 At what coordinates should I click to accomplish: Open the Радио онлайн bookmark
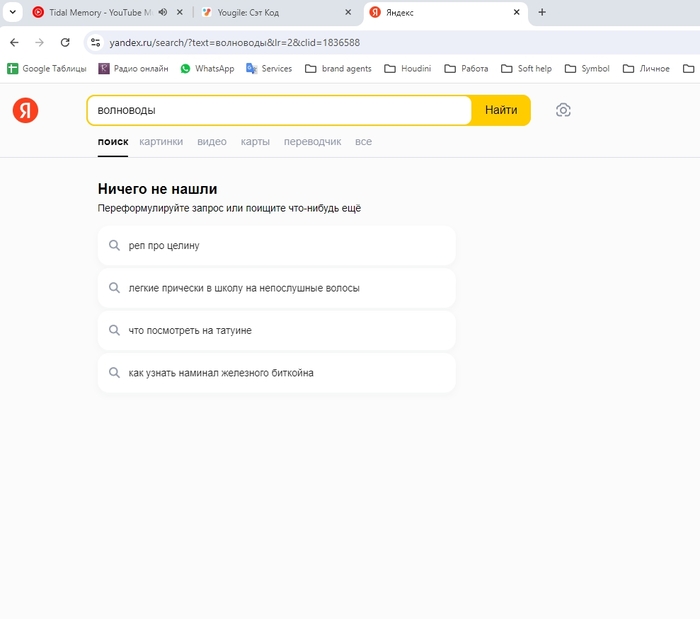[x=133, y=69]
